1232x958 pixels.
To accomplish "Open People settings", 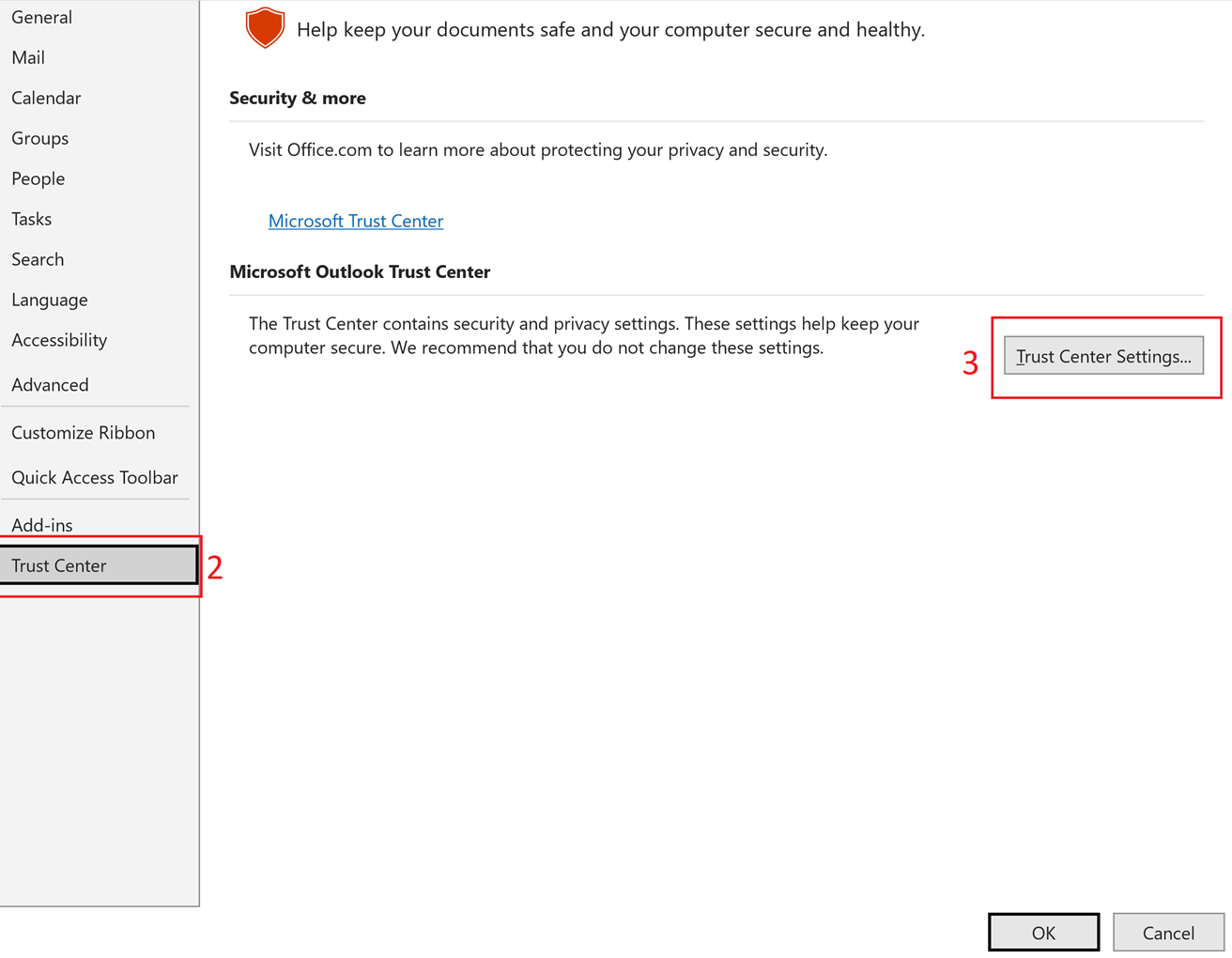I will coord(38,178).
